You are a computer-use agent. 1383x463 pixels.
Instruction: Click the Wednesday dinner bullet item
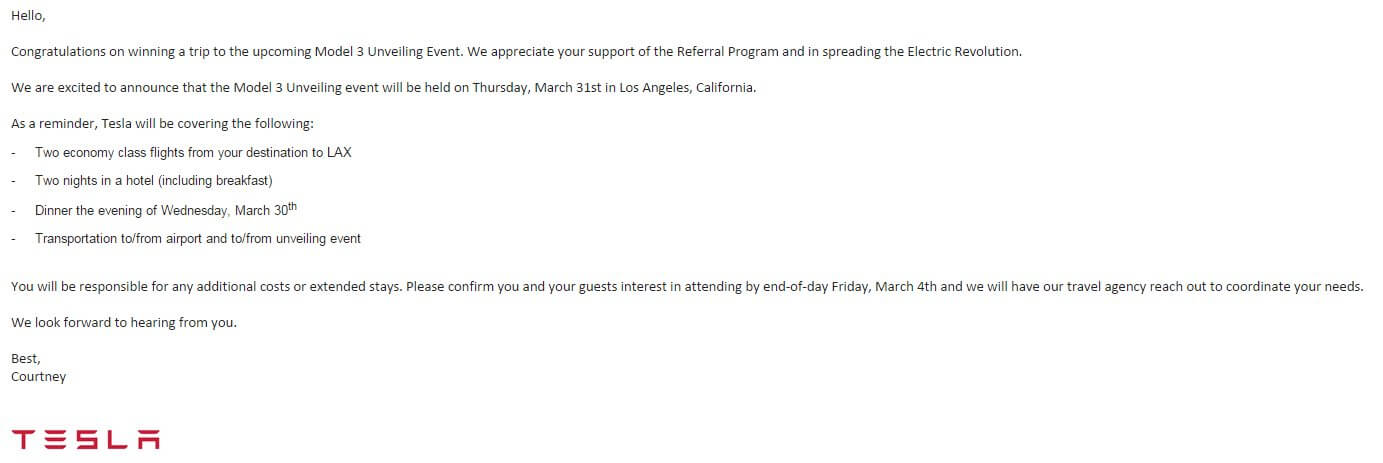(165, 210)
